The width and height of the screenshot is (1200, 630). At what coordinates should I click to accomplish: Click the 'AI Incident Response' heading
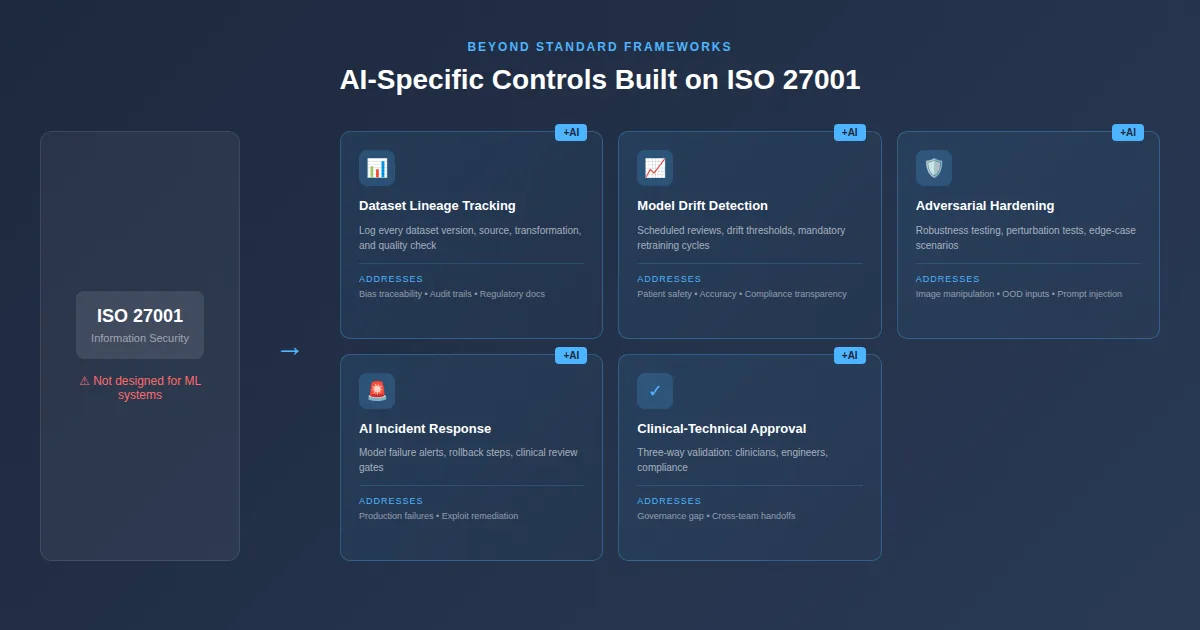click(x=425, y=429)
